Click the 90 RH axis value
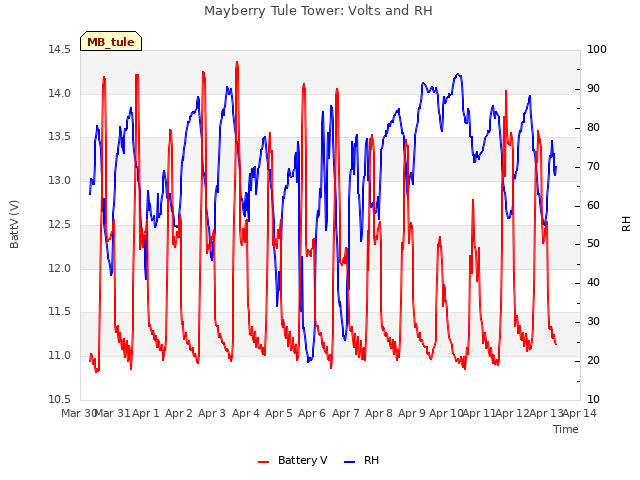640x480 pixels. pyautogui.click(x=593, y=89)
